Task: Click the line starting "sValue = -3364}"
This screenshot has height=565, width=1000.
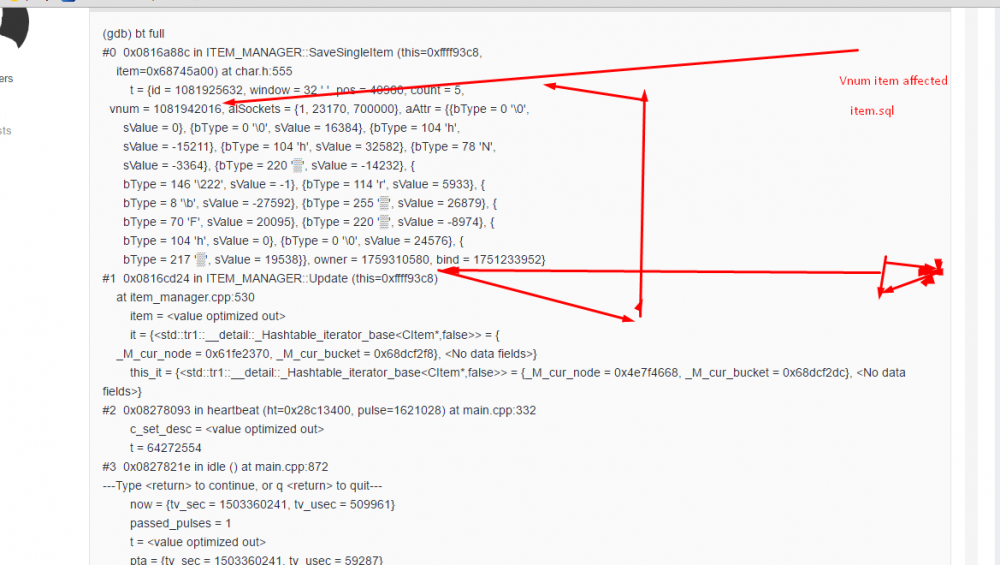Action: [x=268, y=165]
